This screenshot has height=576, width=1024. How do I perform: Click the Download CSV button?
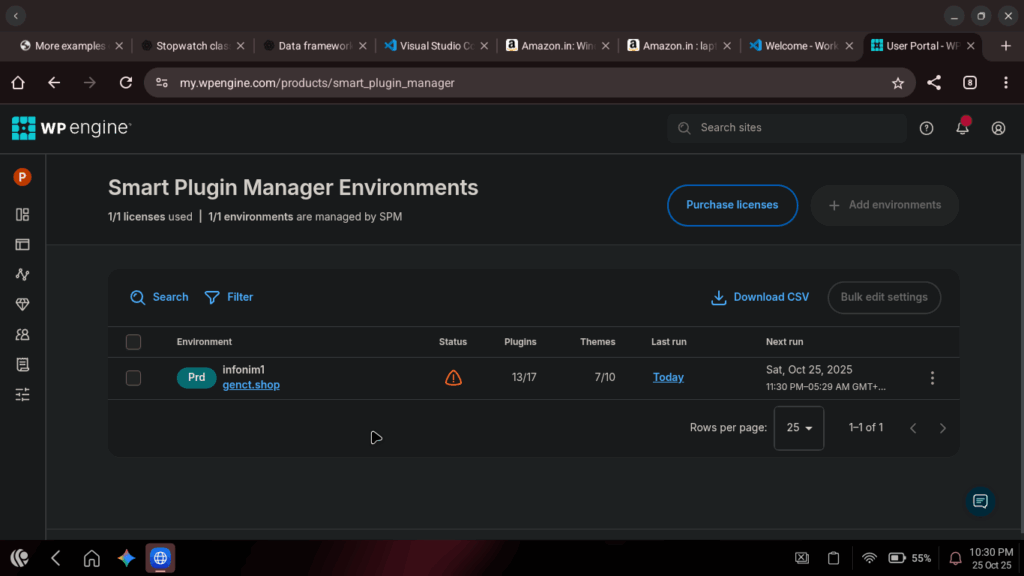(760, 297)
